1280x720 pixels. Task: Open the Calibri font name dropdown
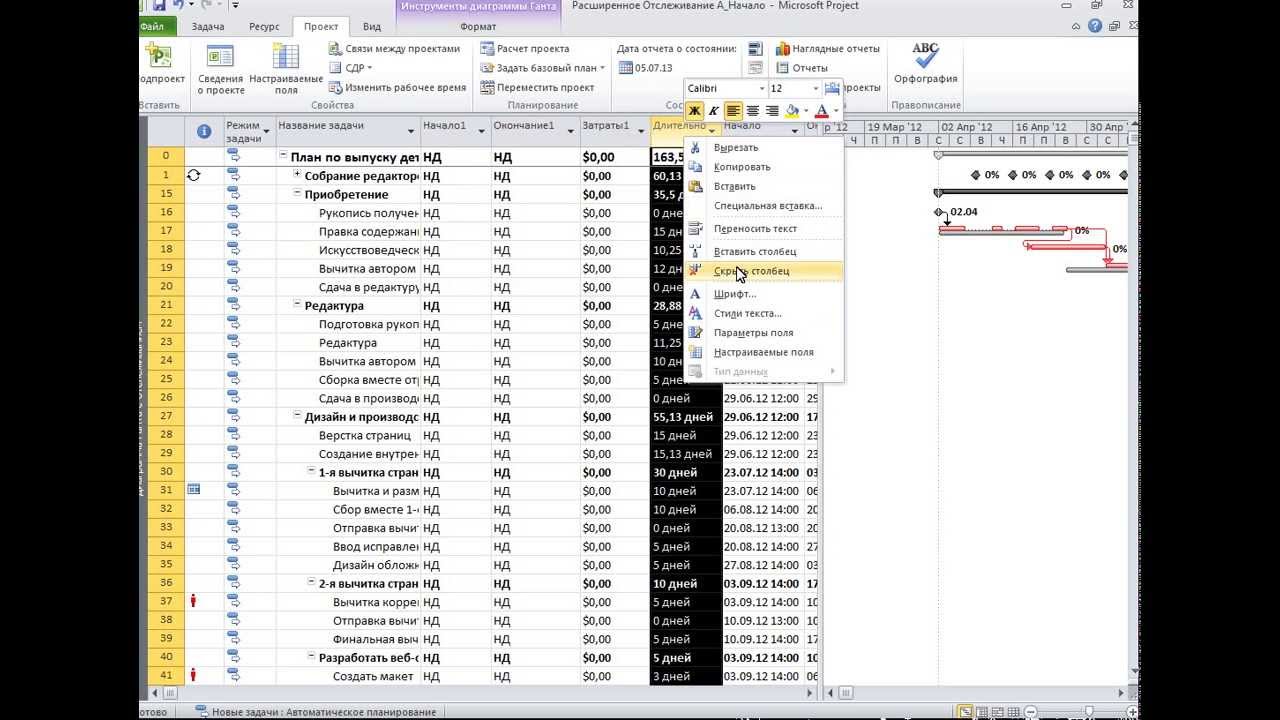(761, 89)
